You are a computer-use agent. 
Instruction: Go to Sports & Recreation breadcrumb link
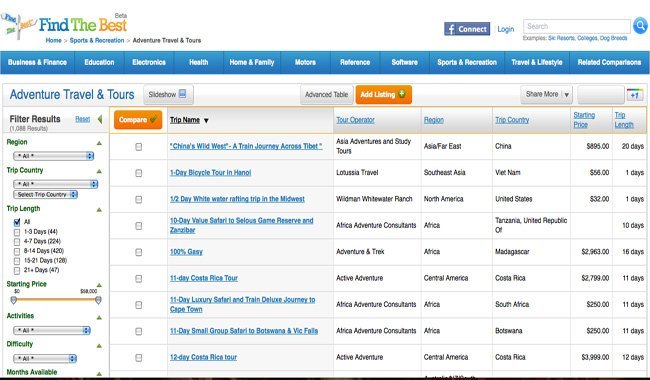pyautogui.click(x=97, y=41)
